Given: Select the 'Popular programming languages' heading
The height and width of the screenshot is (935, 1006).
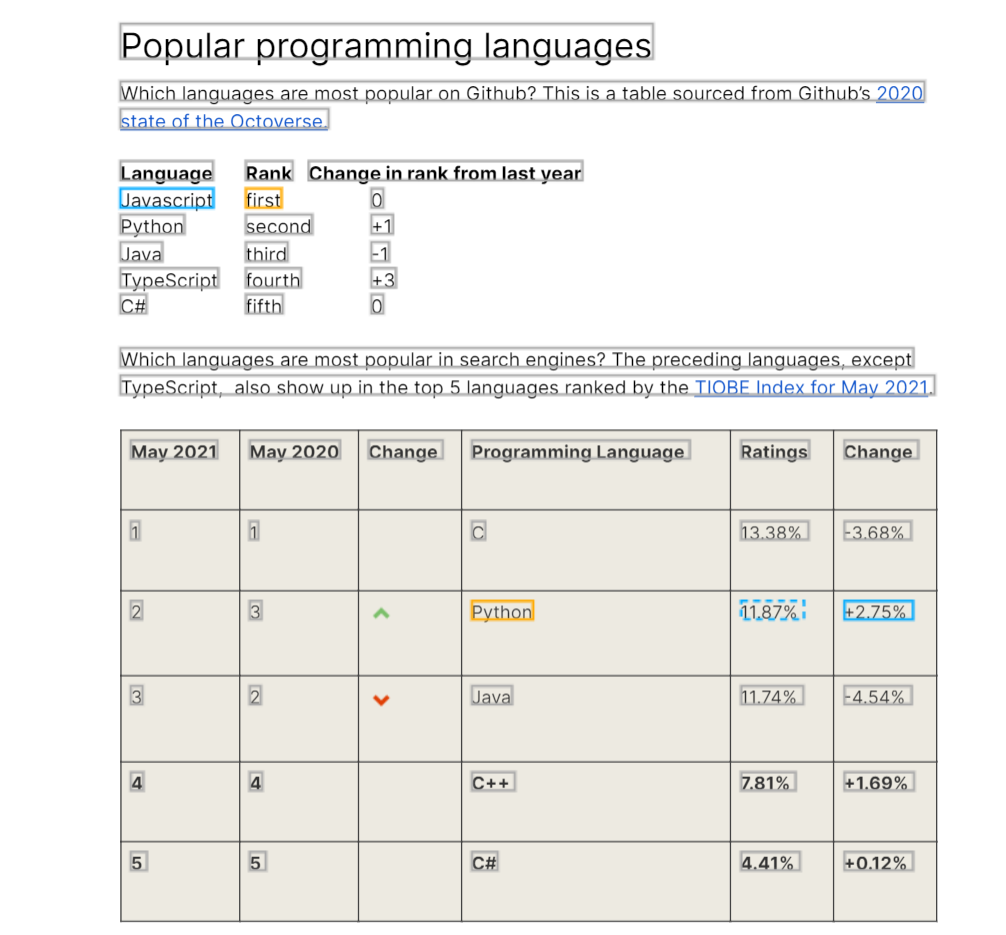Looking at the screenshot, I should (386, 42).
